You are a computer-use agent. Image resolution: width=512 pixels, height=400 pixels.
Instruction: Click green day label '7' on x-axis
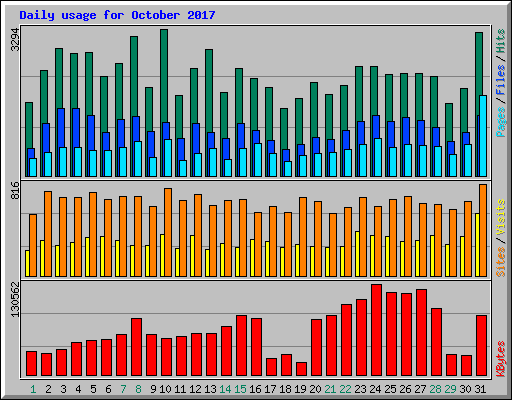pyautogui.click(x=123, y=389)
